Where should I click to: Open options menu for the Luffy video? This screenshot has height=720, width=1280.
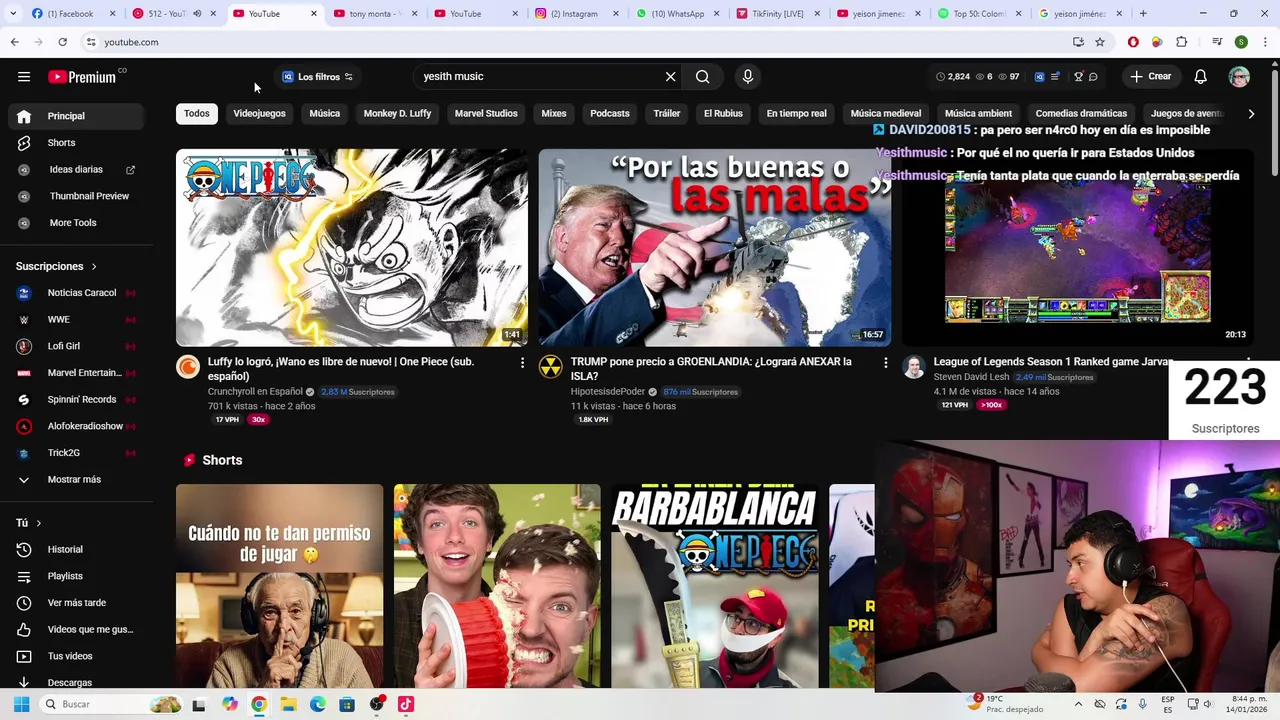pos(522,363)
